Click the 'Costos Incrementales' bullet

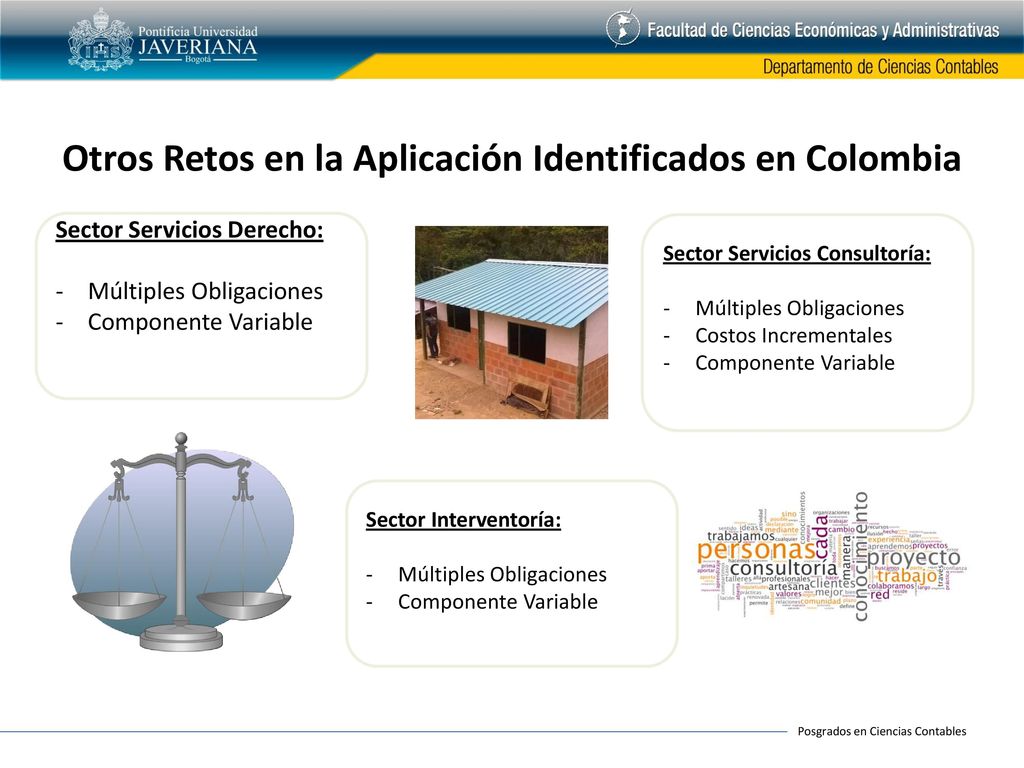point(793,336)
